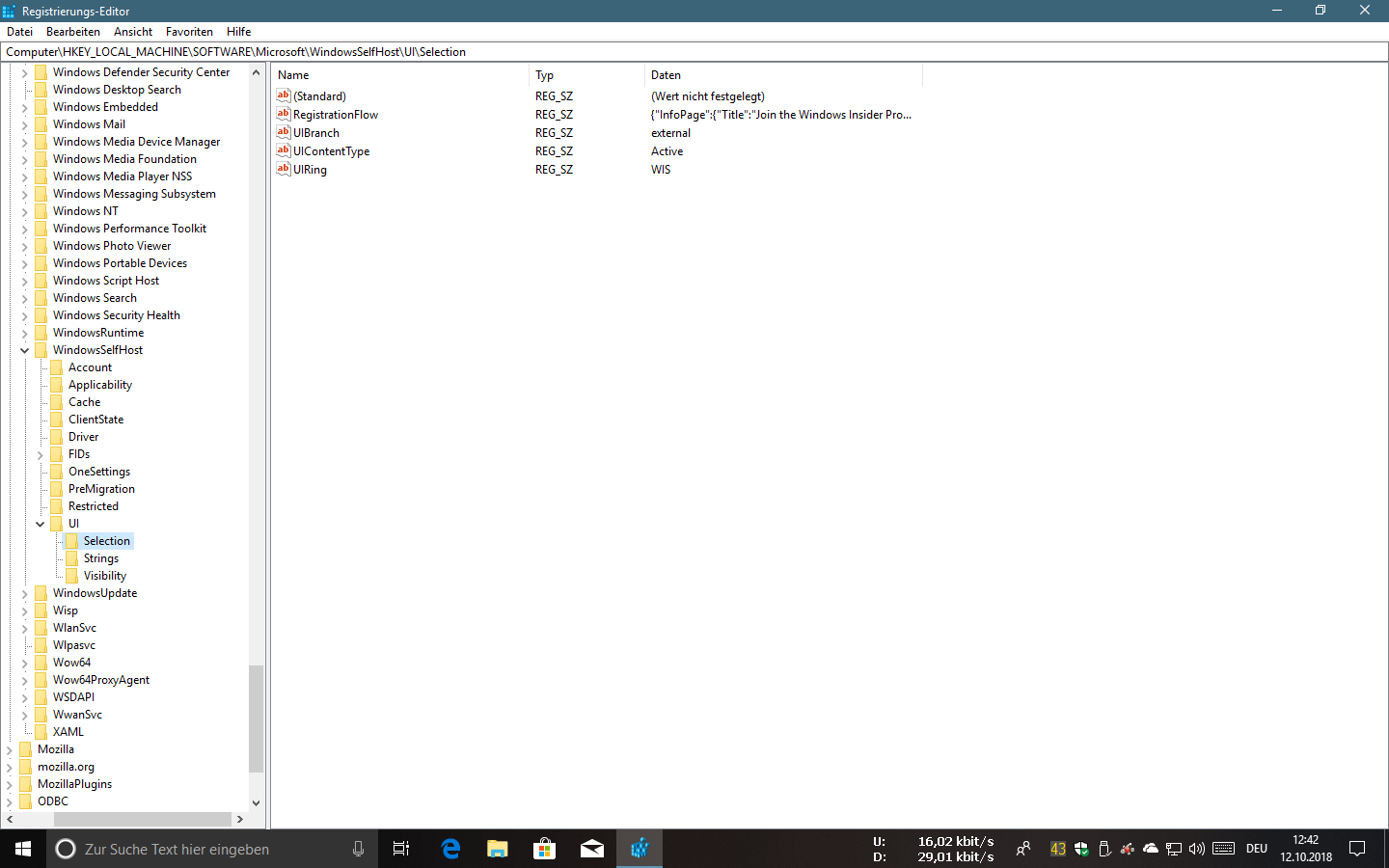The height and width of the screenshot is (868, 1389).
Task: Open the OneDrive cloud tray icon
Action: point(1150,849)
